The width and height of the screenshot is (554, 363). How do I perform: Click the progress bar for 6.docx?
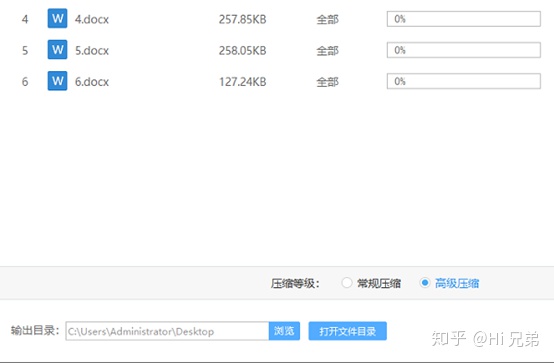click(464, 81)
